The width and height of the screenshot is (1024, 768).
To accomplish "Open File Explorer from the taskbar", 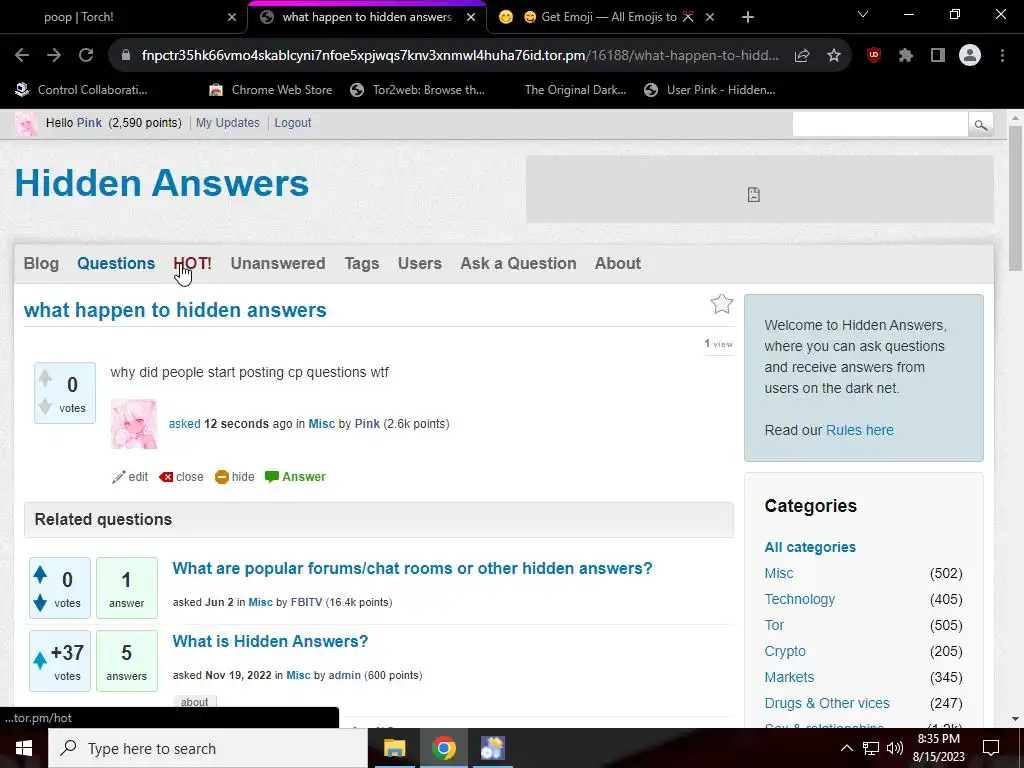I will pos(394,748).
